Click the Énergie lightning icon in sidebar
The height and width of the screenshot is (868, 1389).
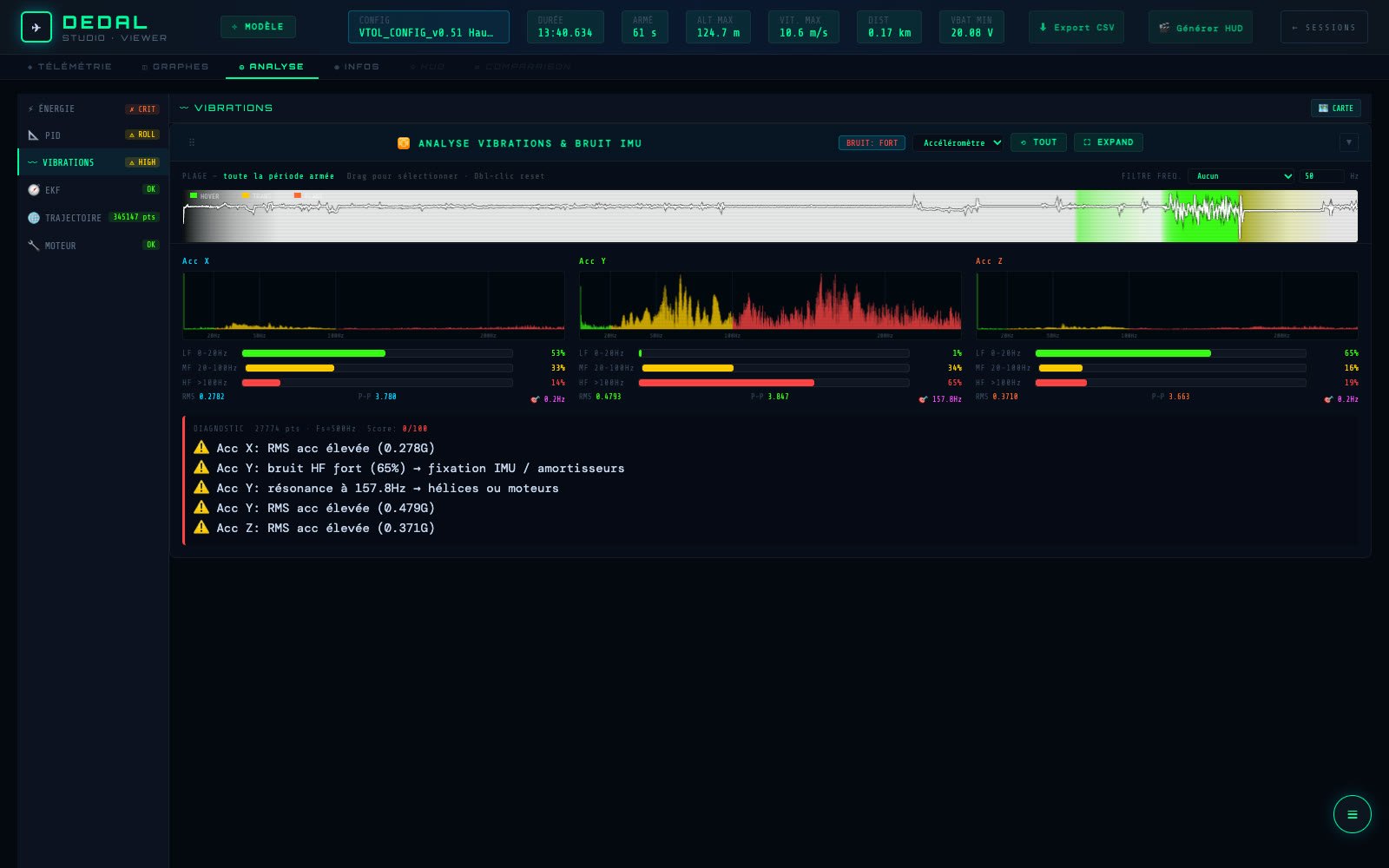[x=31, y=109]
